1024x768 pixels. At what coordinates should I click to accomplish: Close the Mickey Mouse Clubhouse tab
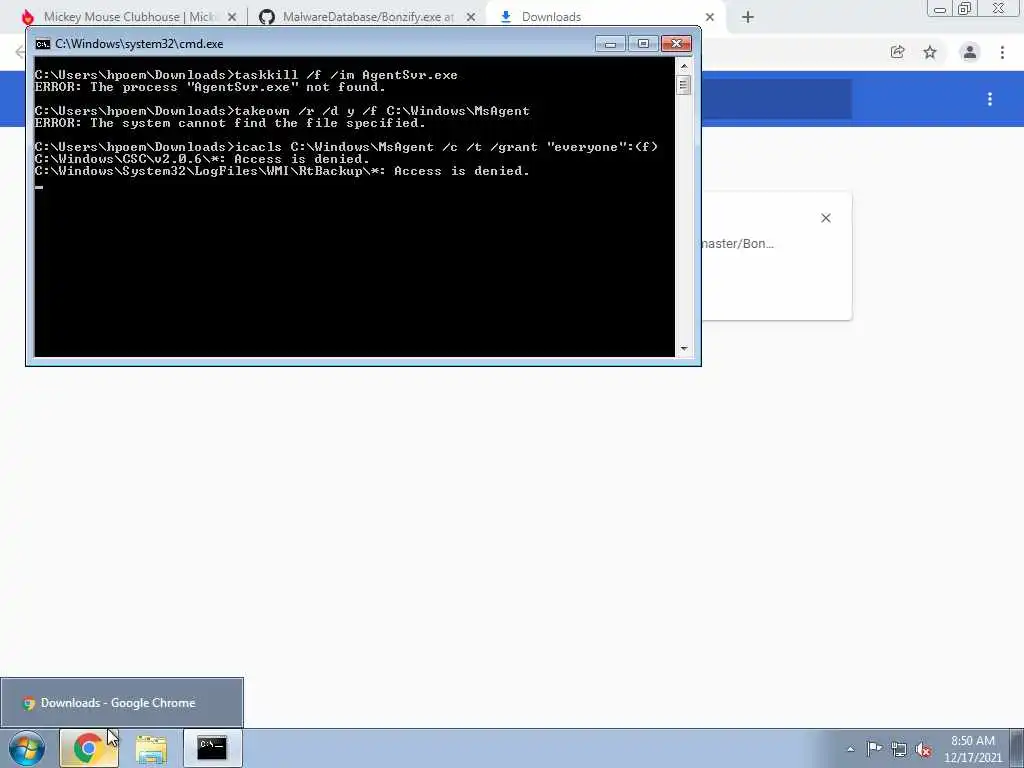(232, 17)
